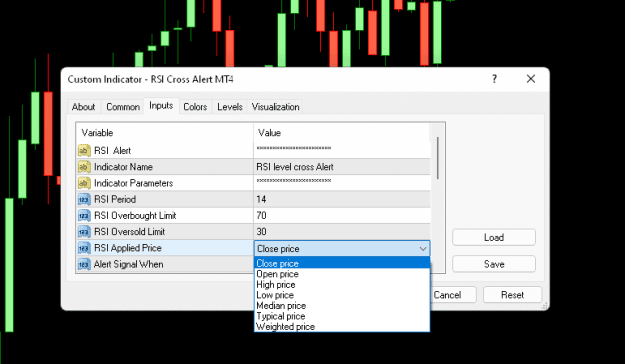Click the RSI Alert asterisk value cell
625x364 pixels.
pyautogui.click(x=342, y=150)
